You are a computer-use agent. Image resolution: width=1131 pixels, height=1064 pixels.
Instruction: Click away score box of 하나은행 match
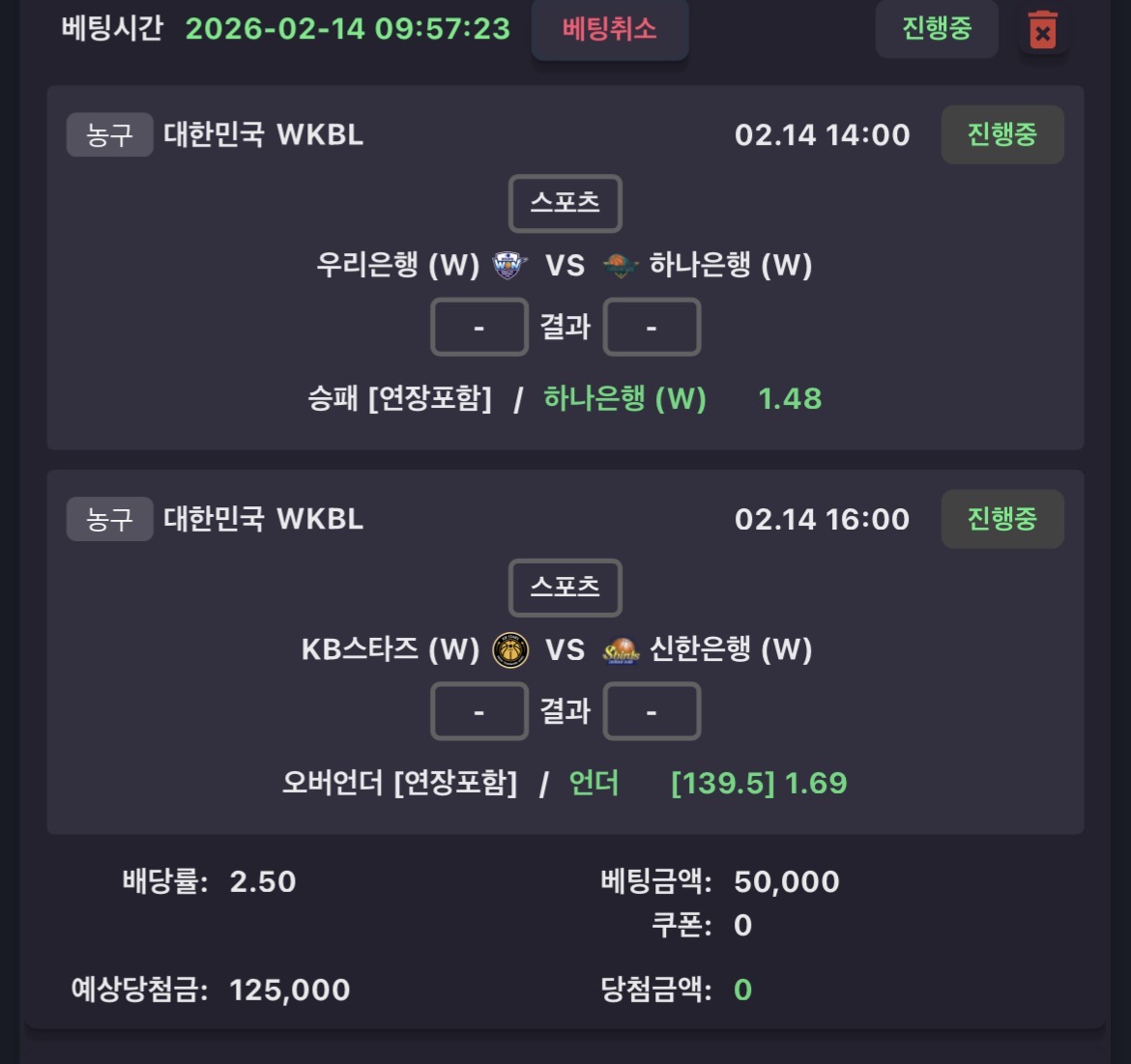tap(652, 328)
